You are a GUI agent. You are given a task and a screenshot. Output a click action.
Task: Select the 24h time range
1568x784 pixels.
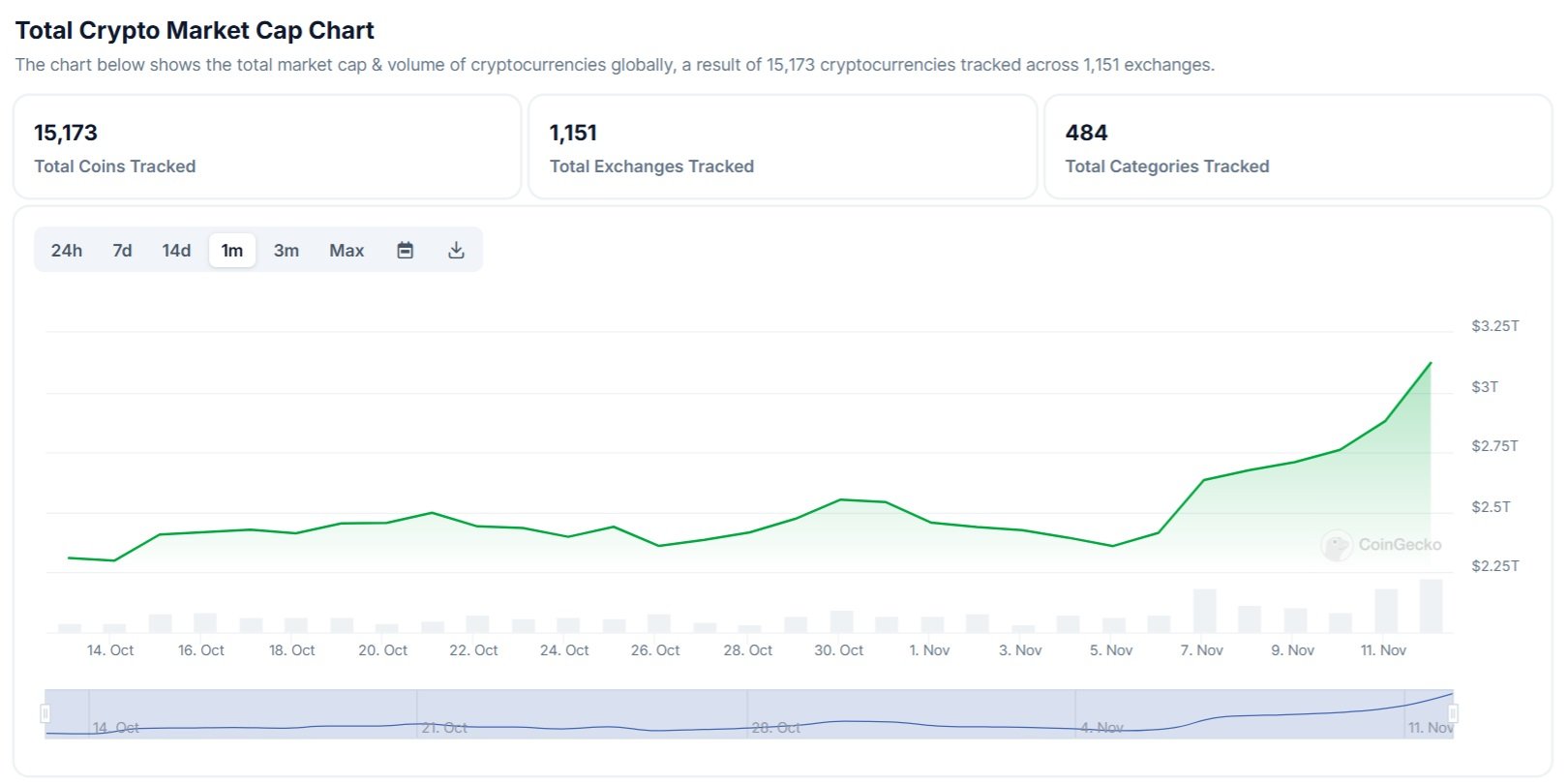67,251
